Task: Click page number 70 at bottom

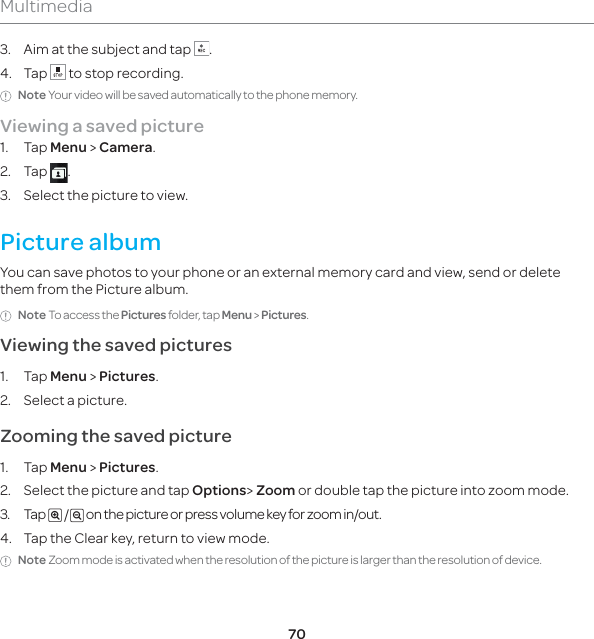Action: [297, 633]
